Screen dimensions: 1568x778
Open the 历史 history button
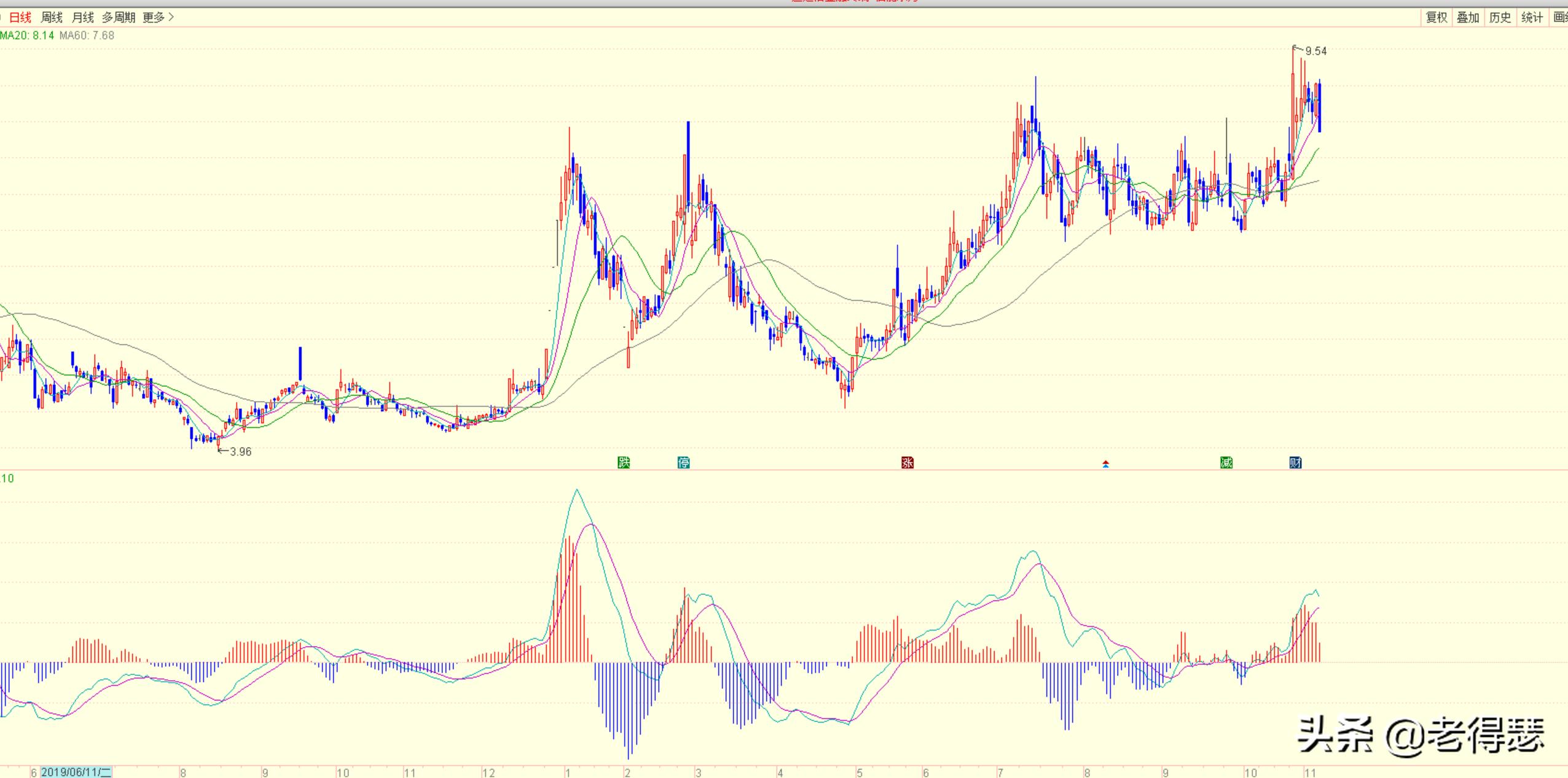pos(1500,17)
